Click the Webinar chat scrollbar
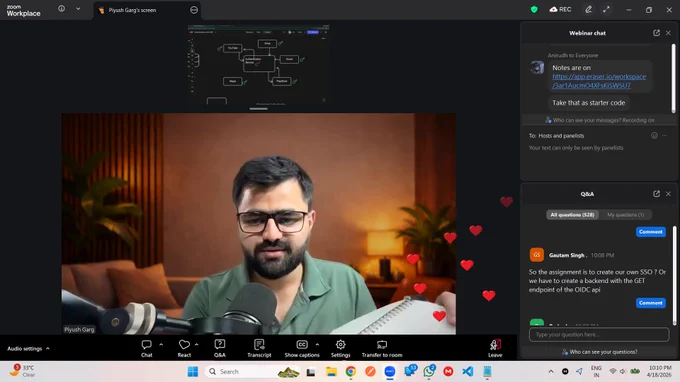The width and height of the screenshot is (680, 382). tap(673, 78)
